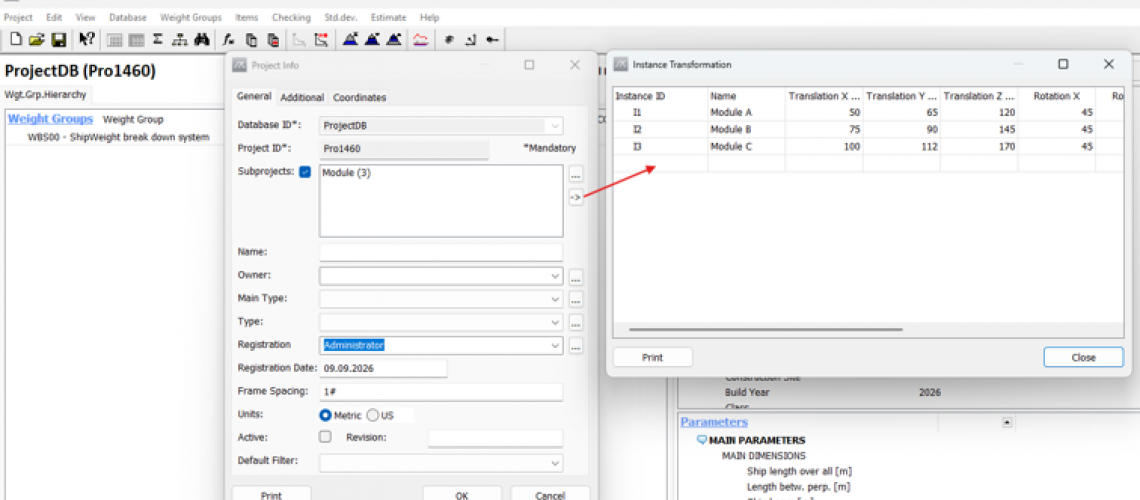The width and height of the screenshot is (1140, 500).
Task: Open the Database menu
Action: (127, 17)
